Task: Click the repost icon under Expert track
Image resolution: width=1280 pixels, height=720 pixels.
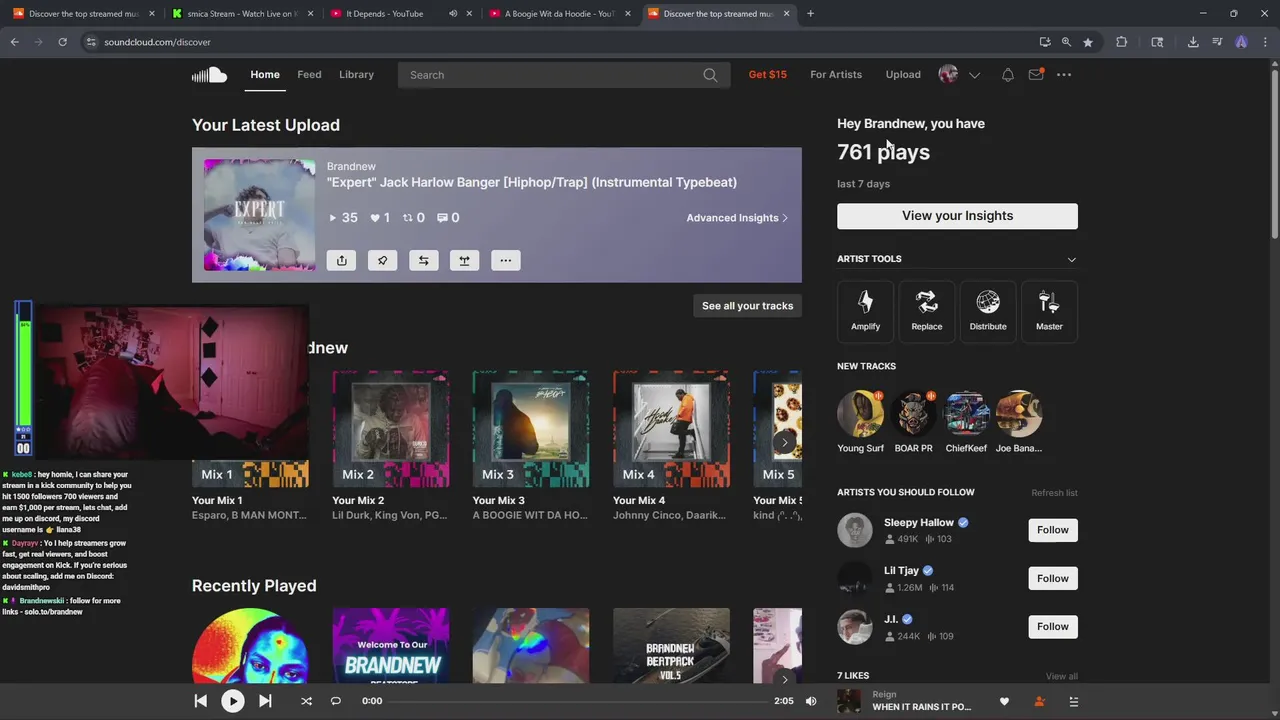Action: point(423,260)
